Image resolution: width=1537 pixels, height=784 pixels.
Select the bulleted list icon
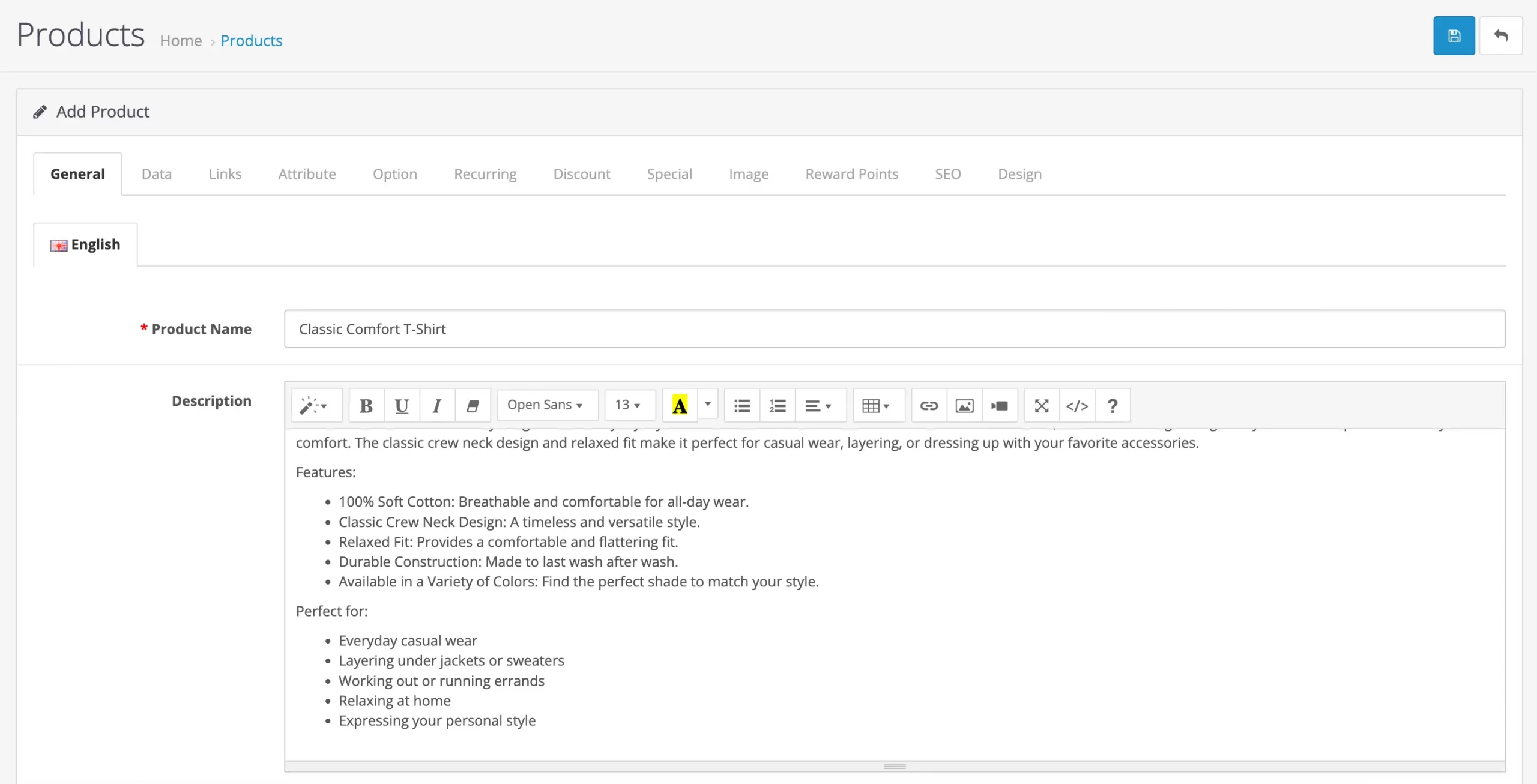point(742,405)
